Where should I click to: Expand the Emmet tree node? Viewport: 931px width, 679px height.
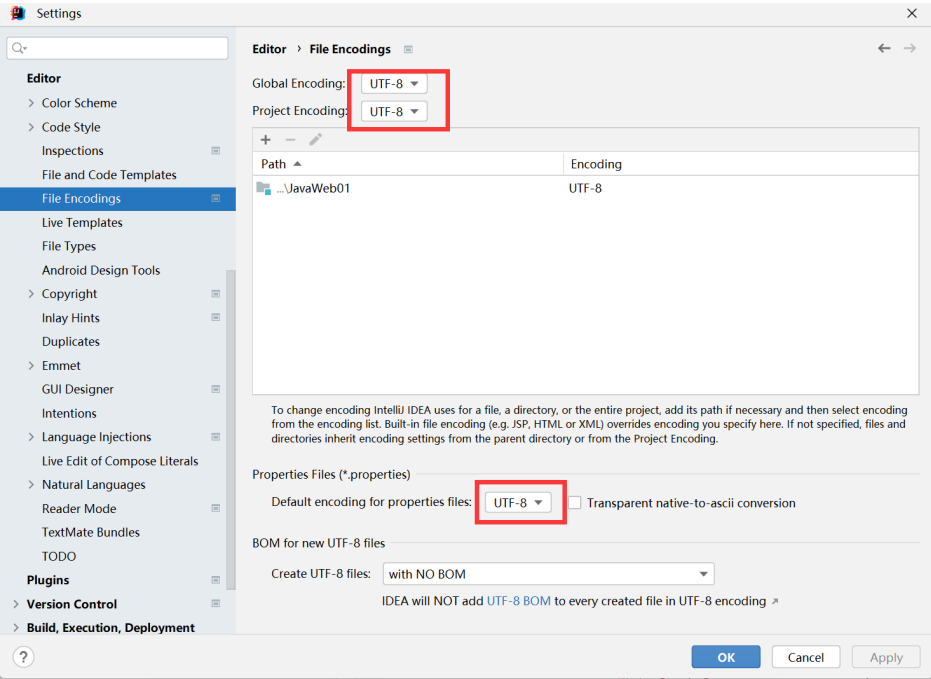click(x=31, y=366)
